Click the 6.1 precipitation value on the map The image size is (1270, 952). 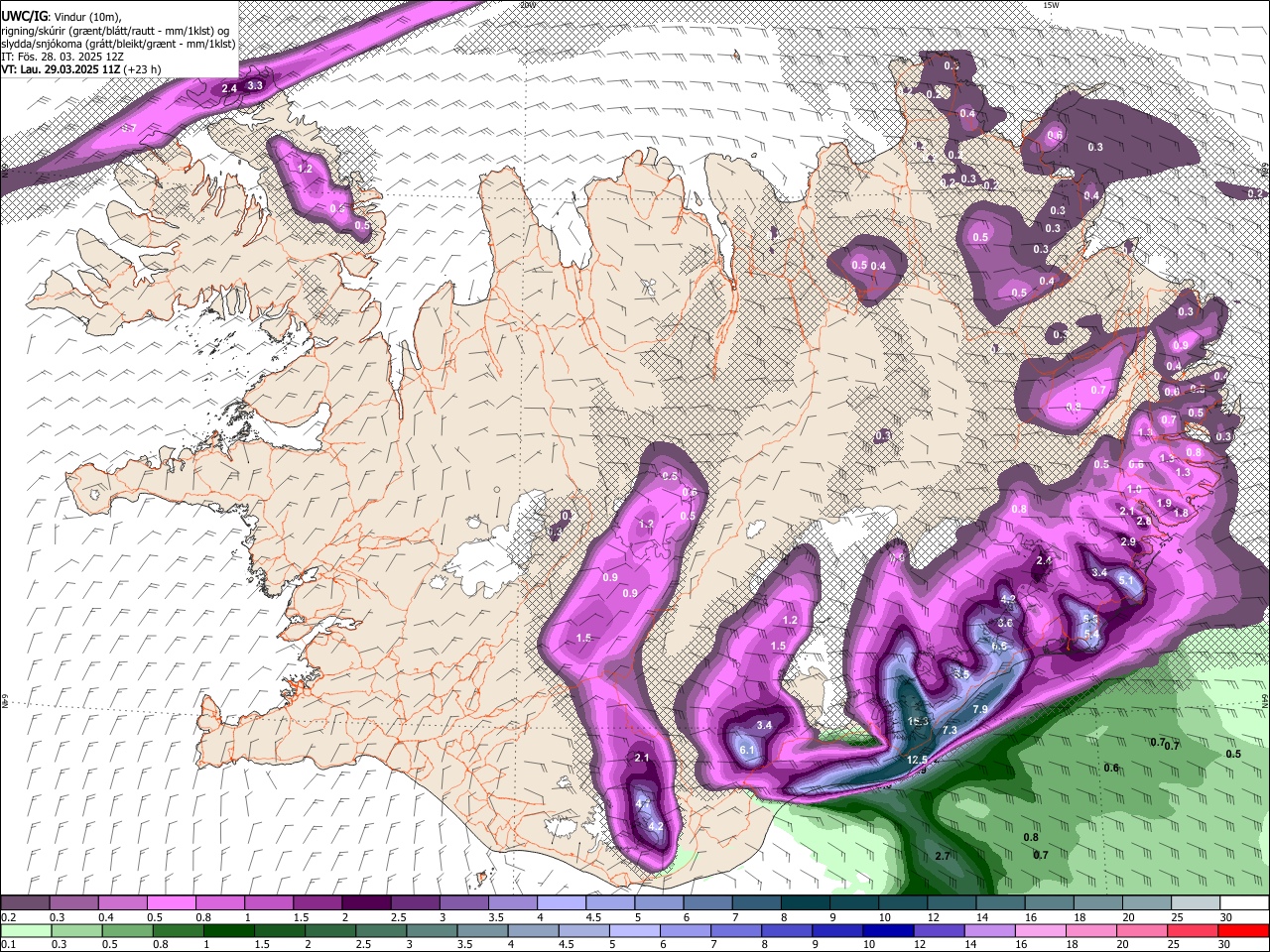(x=748, y=751)
